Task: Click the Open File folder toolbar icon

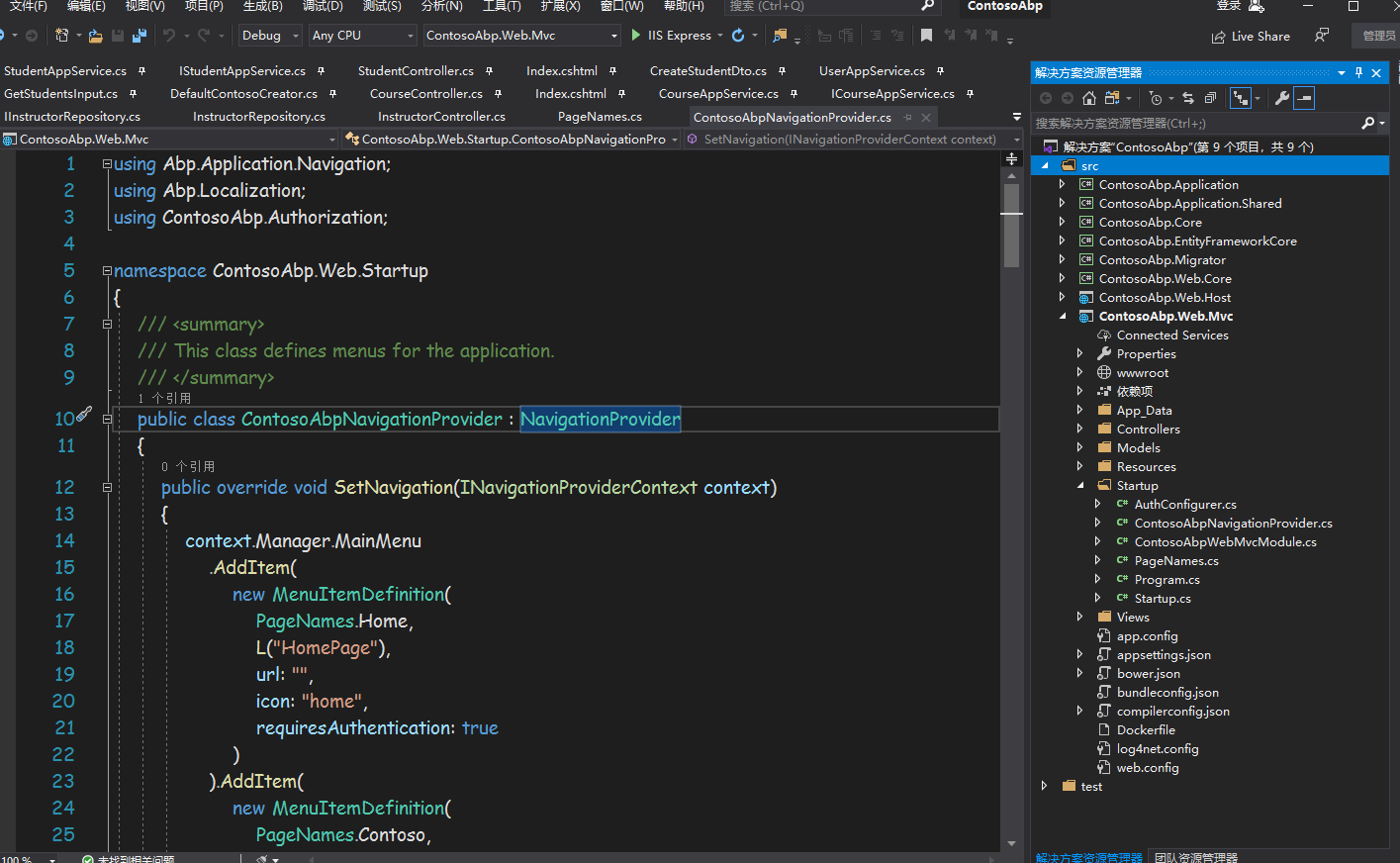Action: [x=95, y=36]
